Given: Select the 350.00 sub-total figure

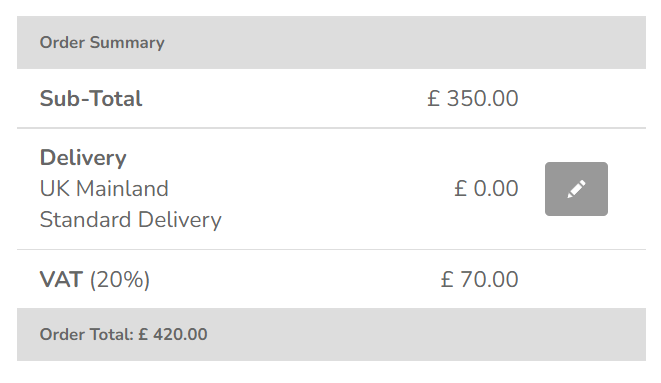Looking at the screenshot, I should (x=482, y=99).
